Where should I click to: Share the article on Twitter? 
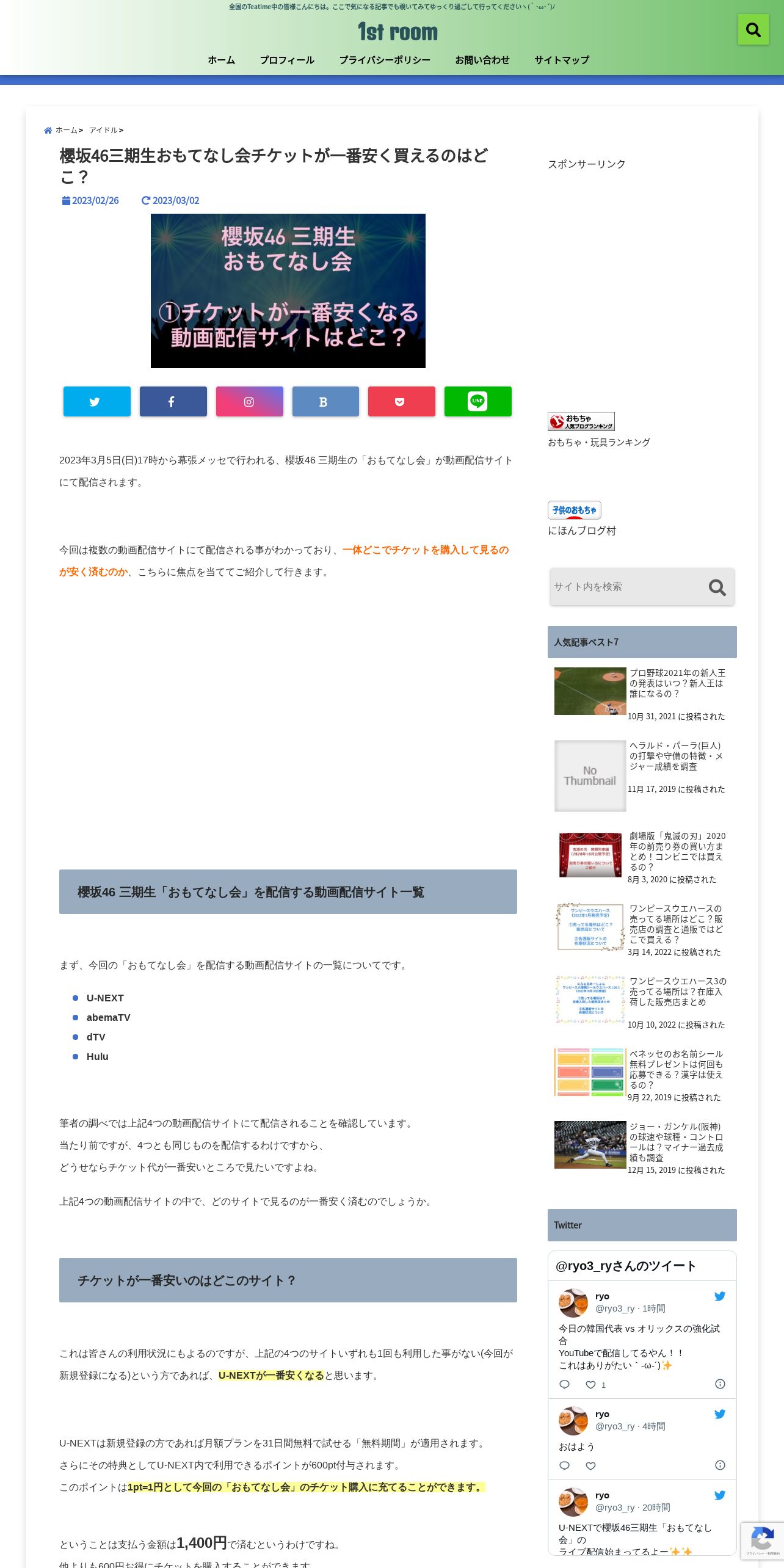point(97,401)
